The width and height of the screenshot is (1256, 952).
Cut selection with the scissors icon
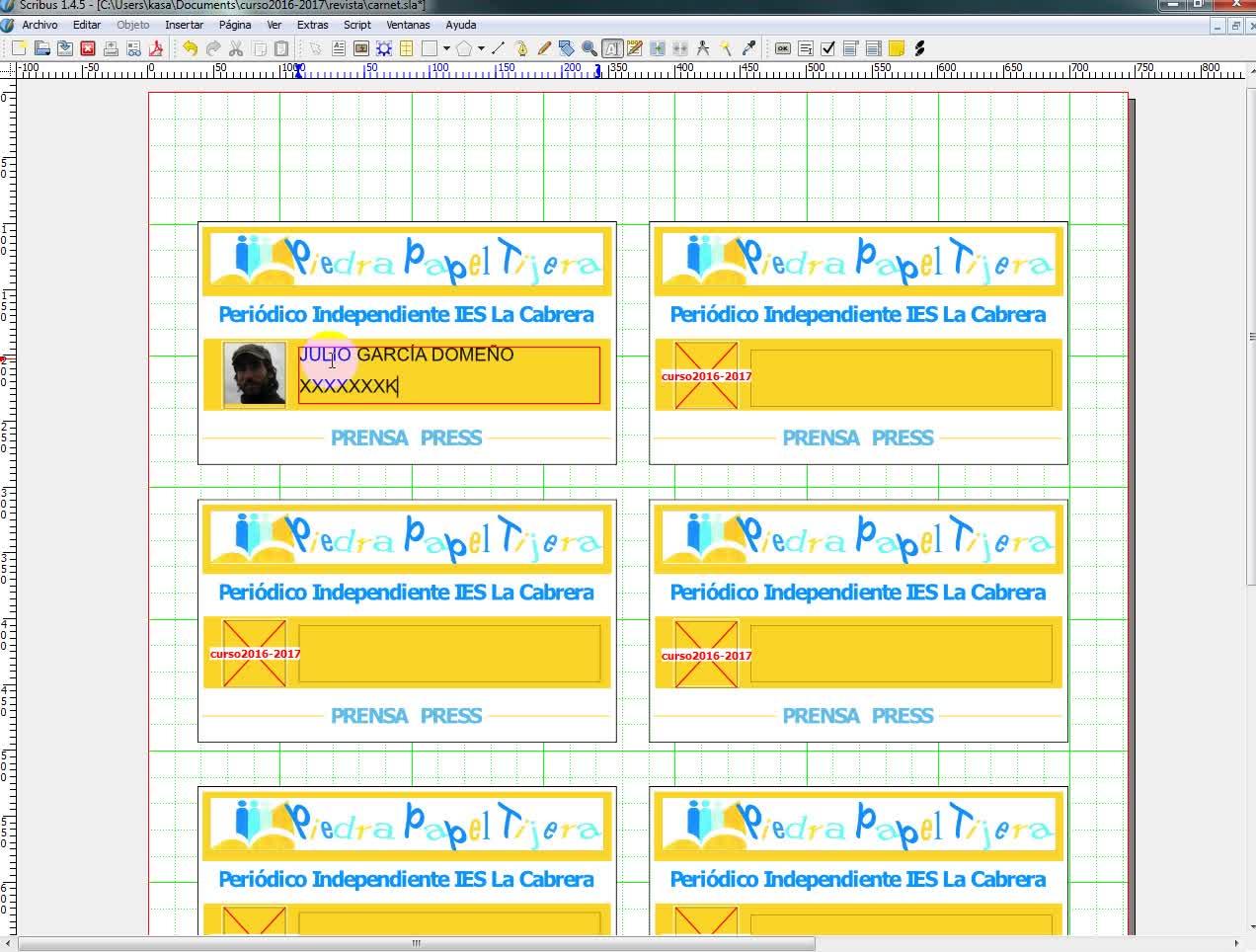236,48
